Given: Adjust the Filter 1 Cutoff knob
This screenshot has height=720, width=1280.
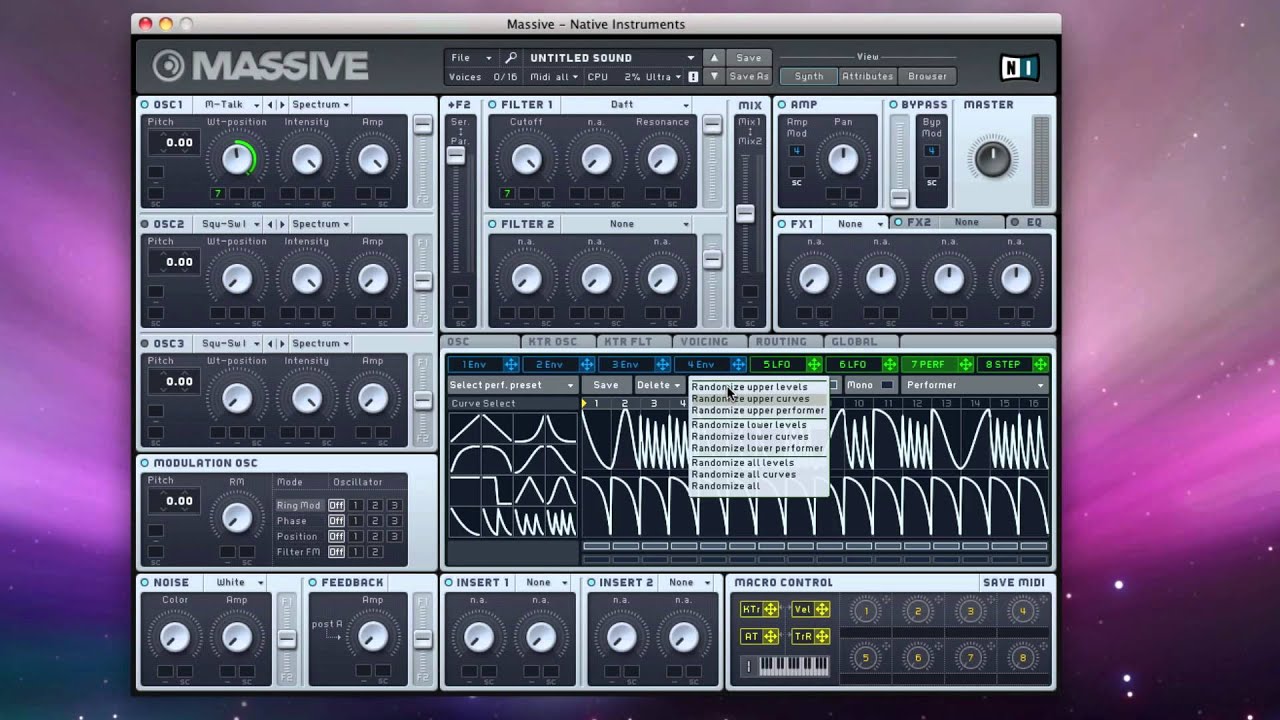Looking at the screenshot, I should click(526, 158).
